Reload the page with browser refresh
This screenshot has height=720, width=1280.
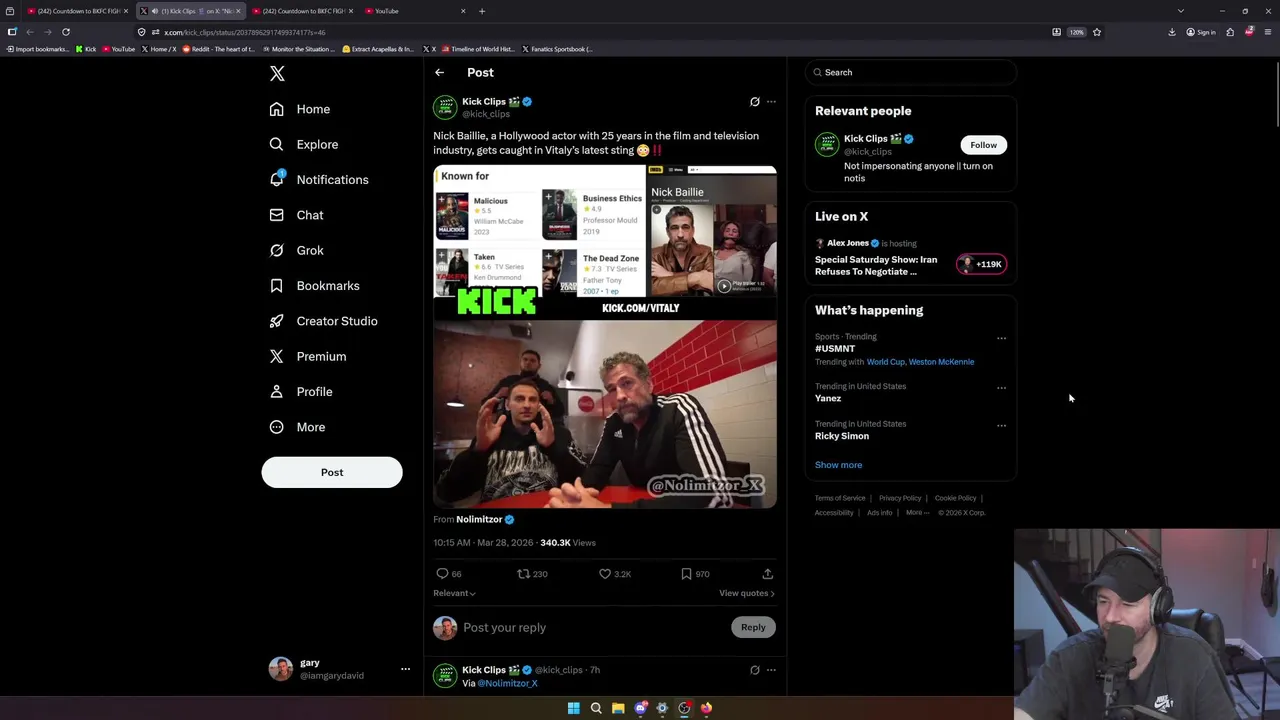coord(66,32)
